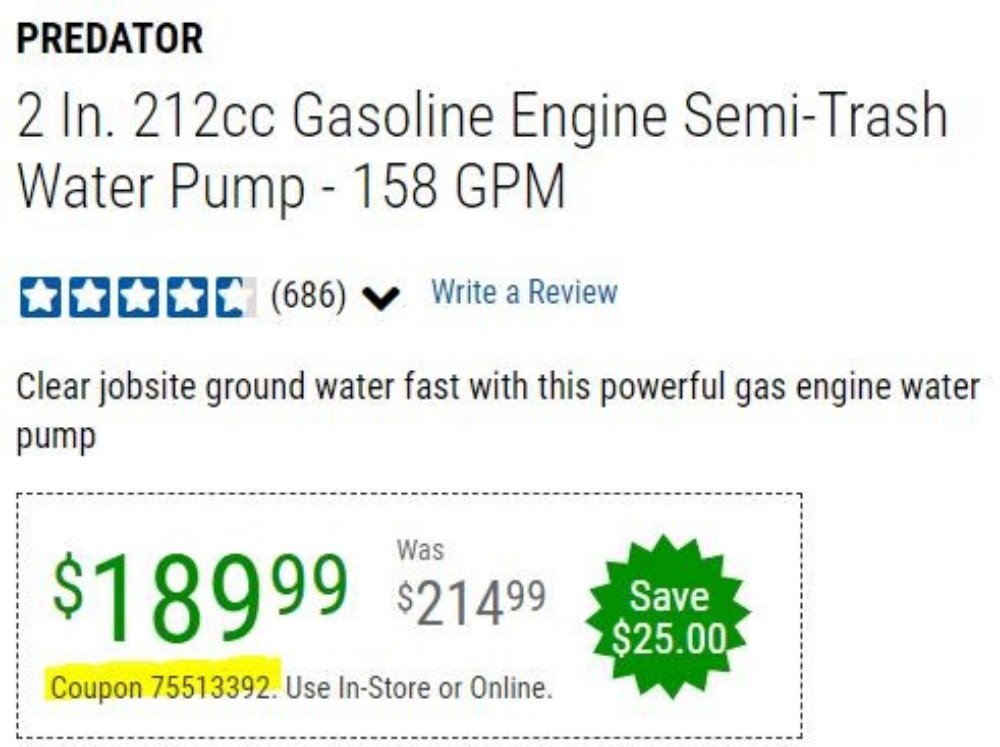Click the third blue rating star
The image size is (1000, 747).
coord(138,297)
